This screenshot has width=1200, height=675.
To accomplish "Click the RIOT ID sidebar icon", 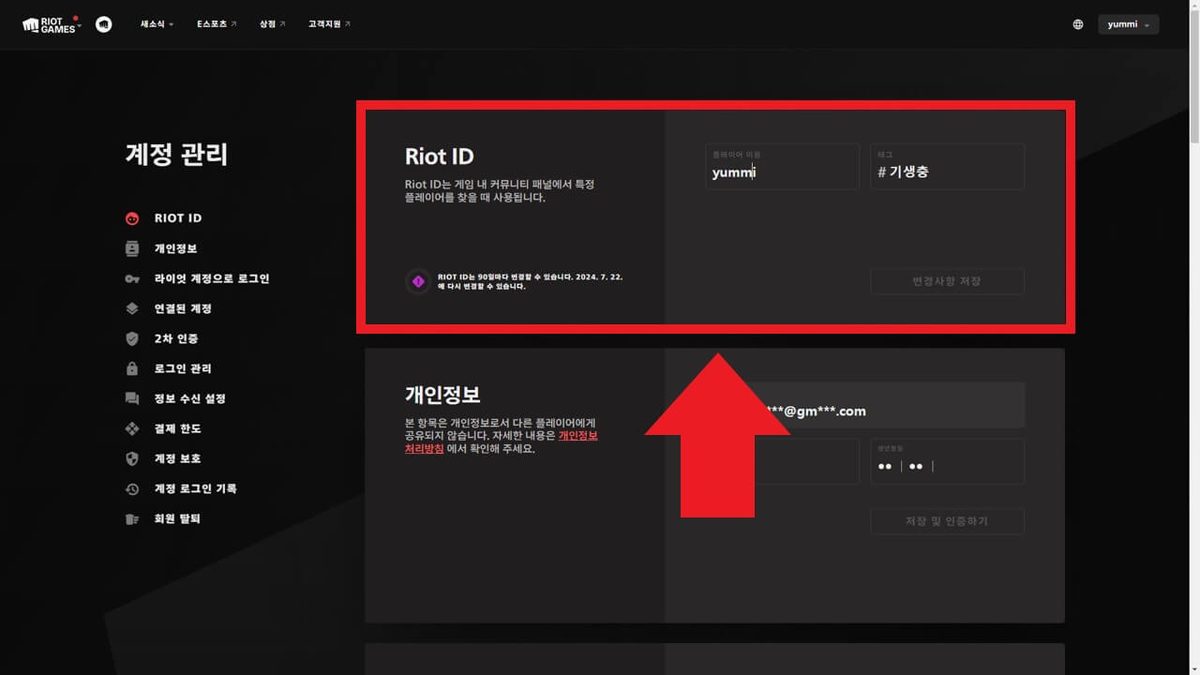I will (x=132, y=218).
